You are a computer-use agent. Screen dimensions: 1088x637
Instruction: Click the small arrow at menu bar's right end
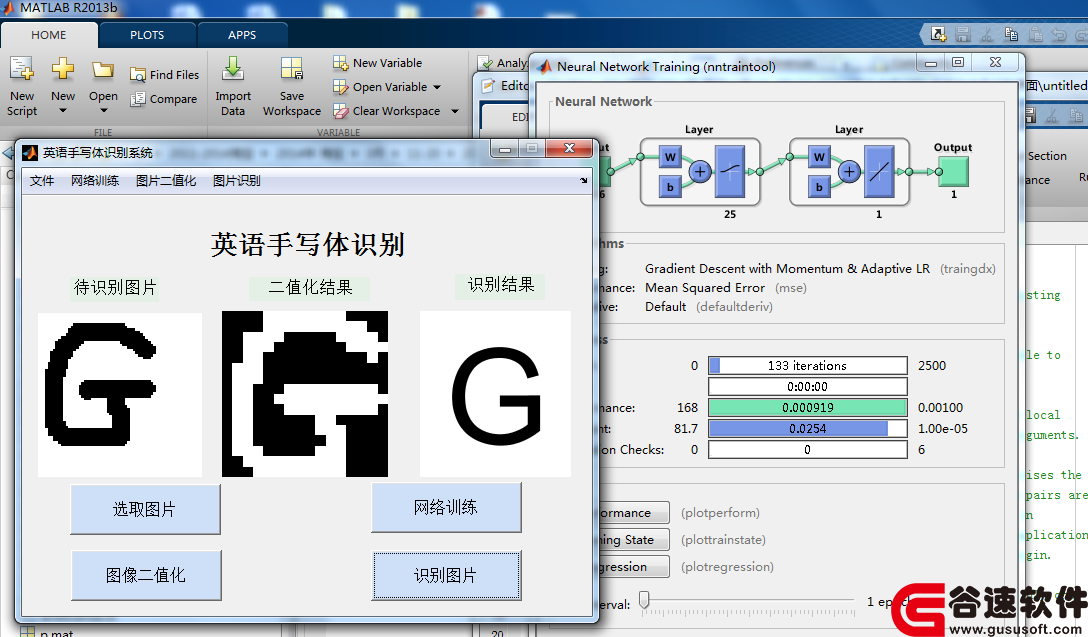click(584, 180)
